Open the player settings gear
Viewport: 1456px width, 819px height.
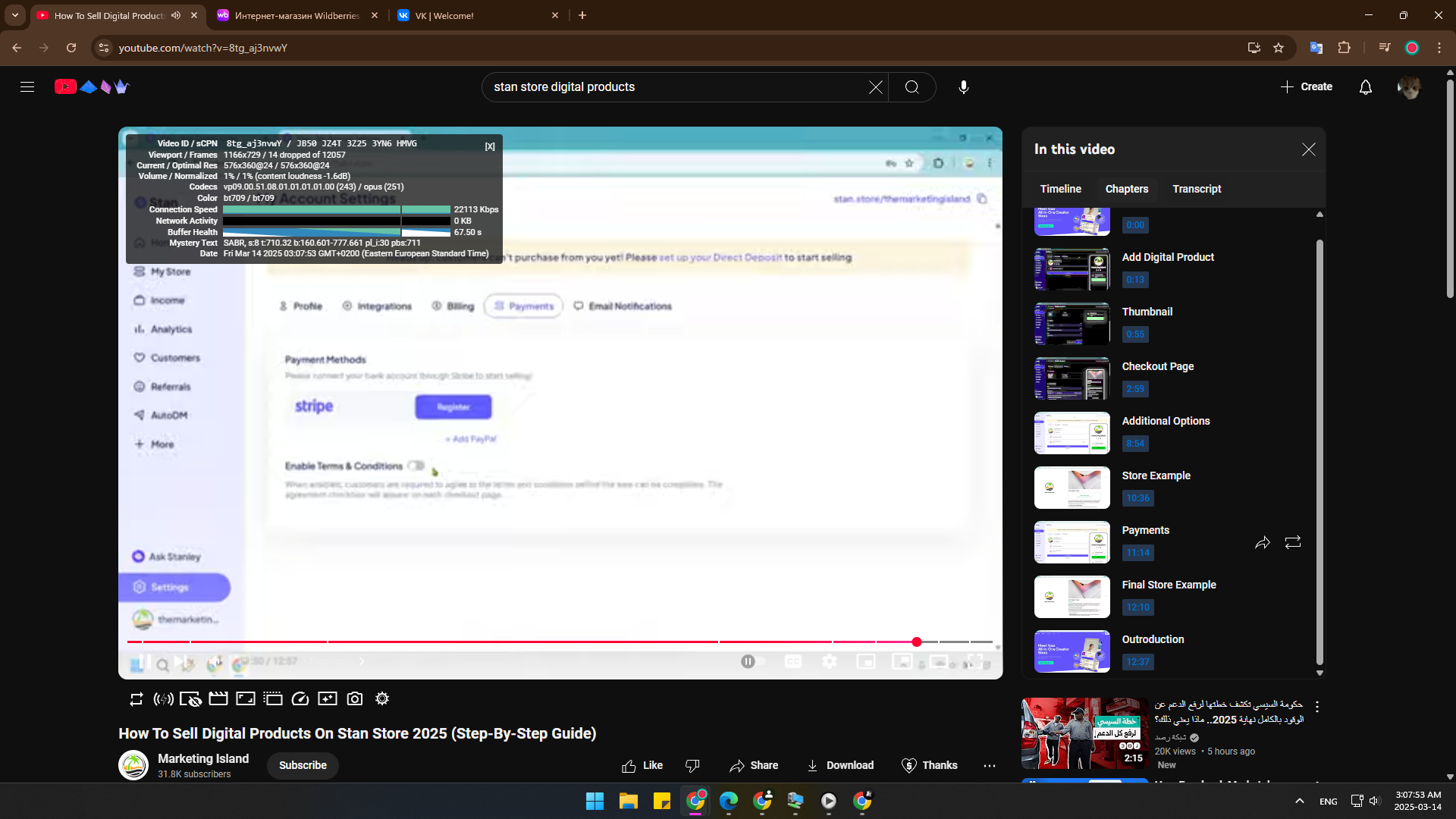tap(830, 661)
